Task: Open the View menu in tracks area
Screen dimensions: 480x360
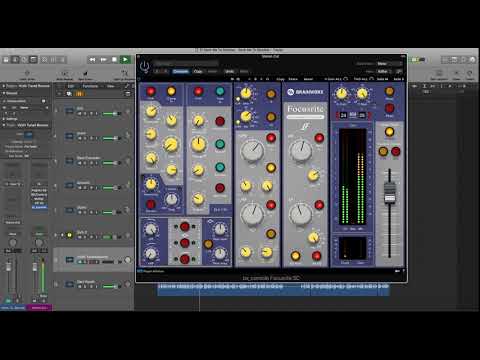Action: (110, 86)
